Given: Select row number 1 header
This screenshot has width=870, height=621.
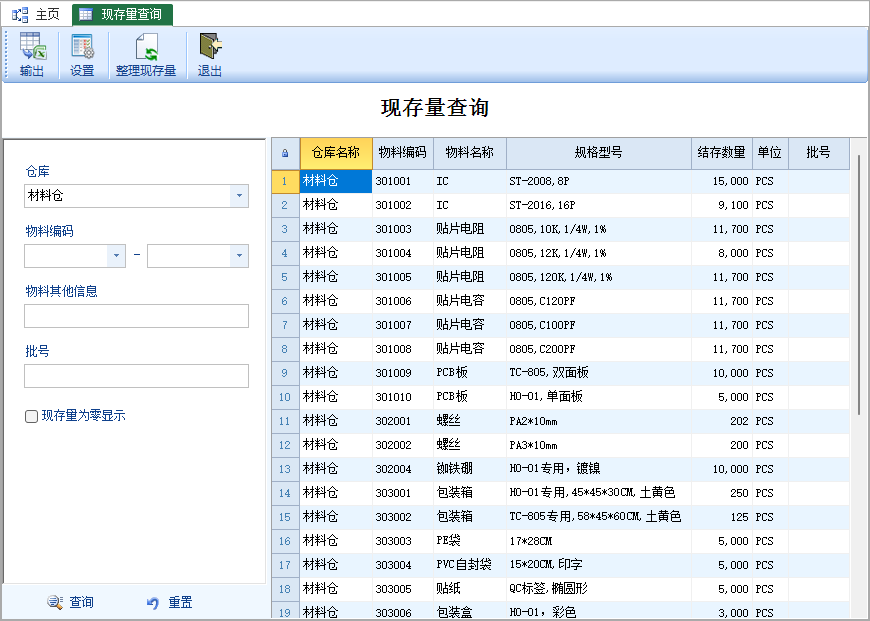Looking at the screenshot, I should [285, 181].
